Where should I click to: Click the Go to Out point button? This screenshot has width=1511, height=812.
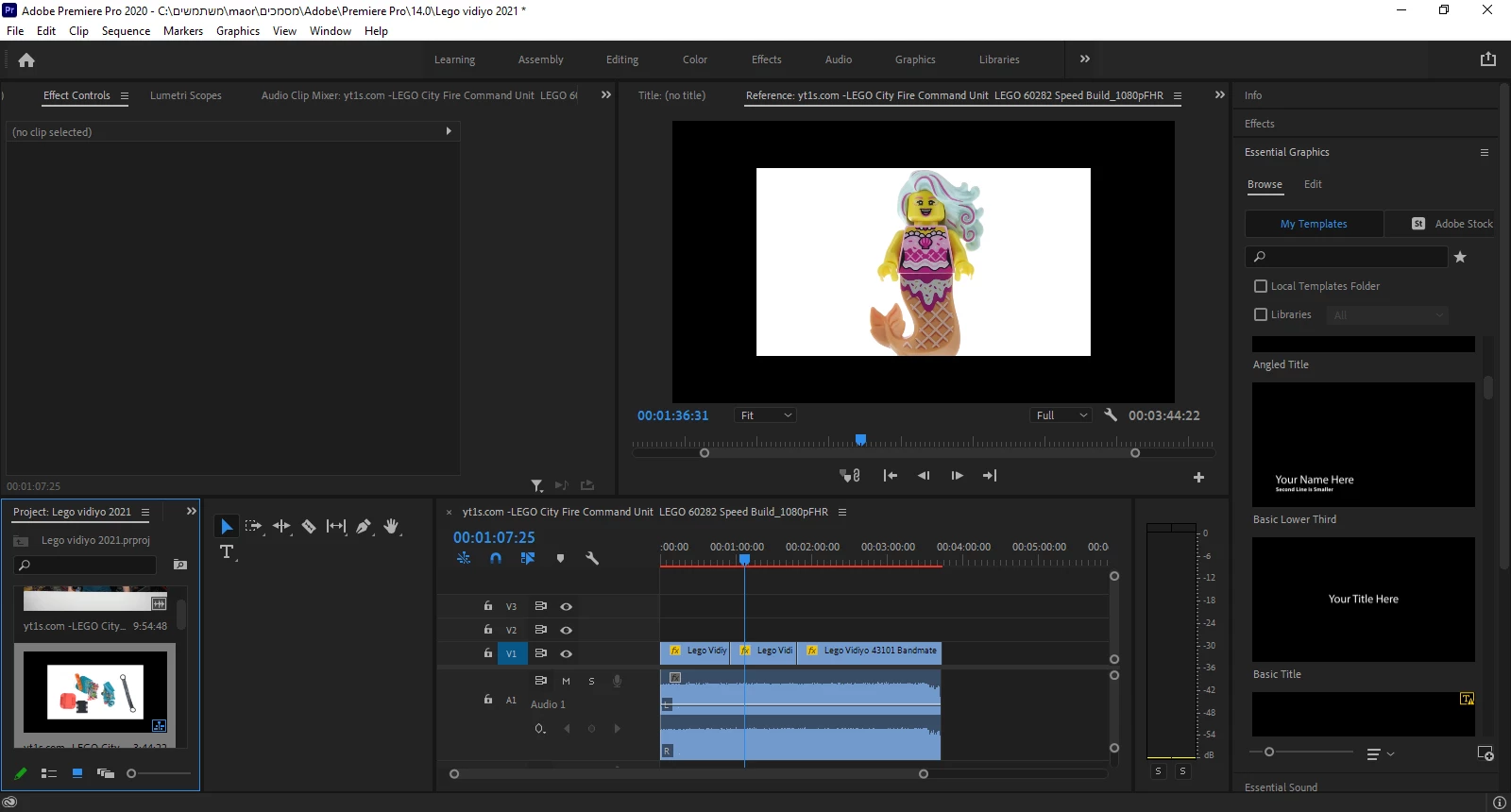990,476
